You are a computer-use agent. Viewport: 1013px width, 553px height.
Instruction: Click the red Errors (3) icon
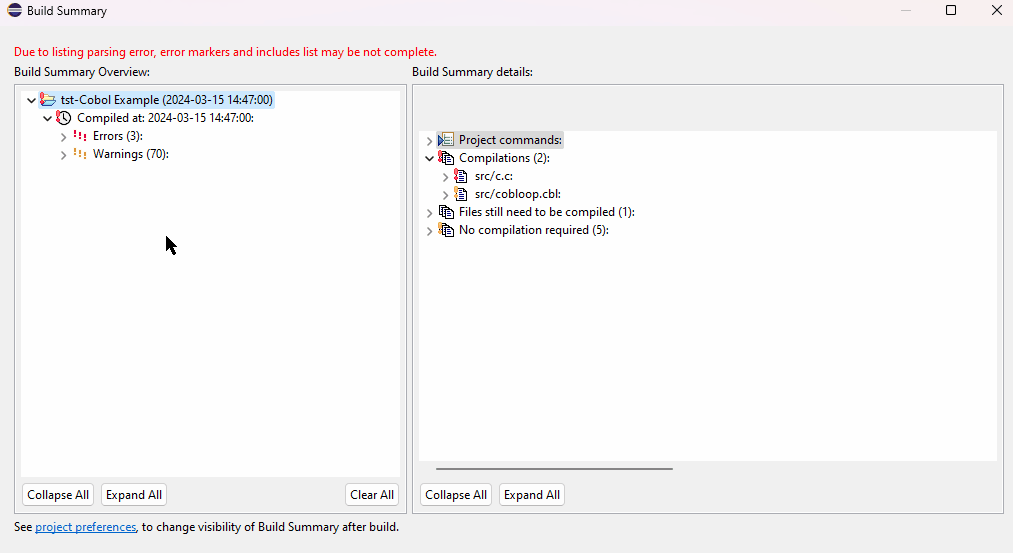[80, 136]
